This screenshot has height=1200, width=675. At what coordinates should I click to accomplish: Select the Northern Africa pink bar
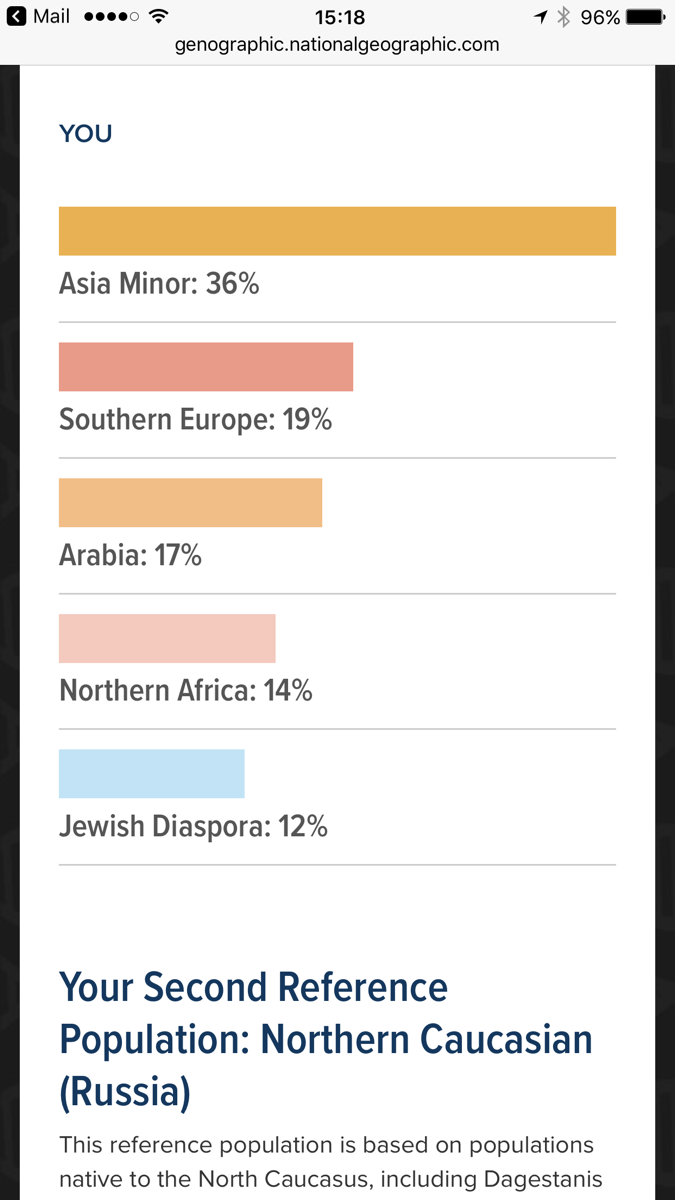167,638
